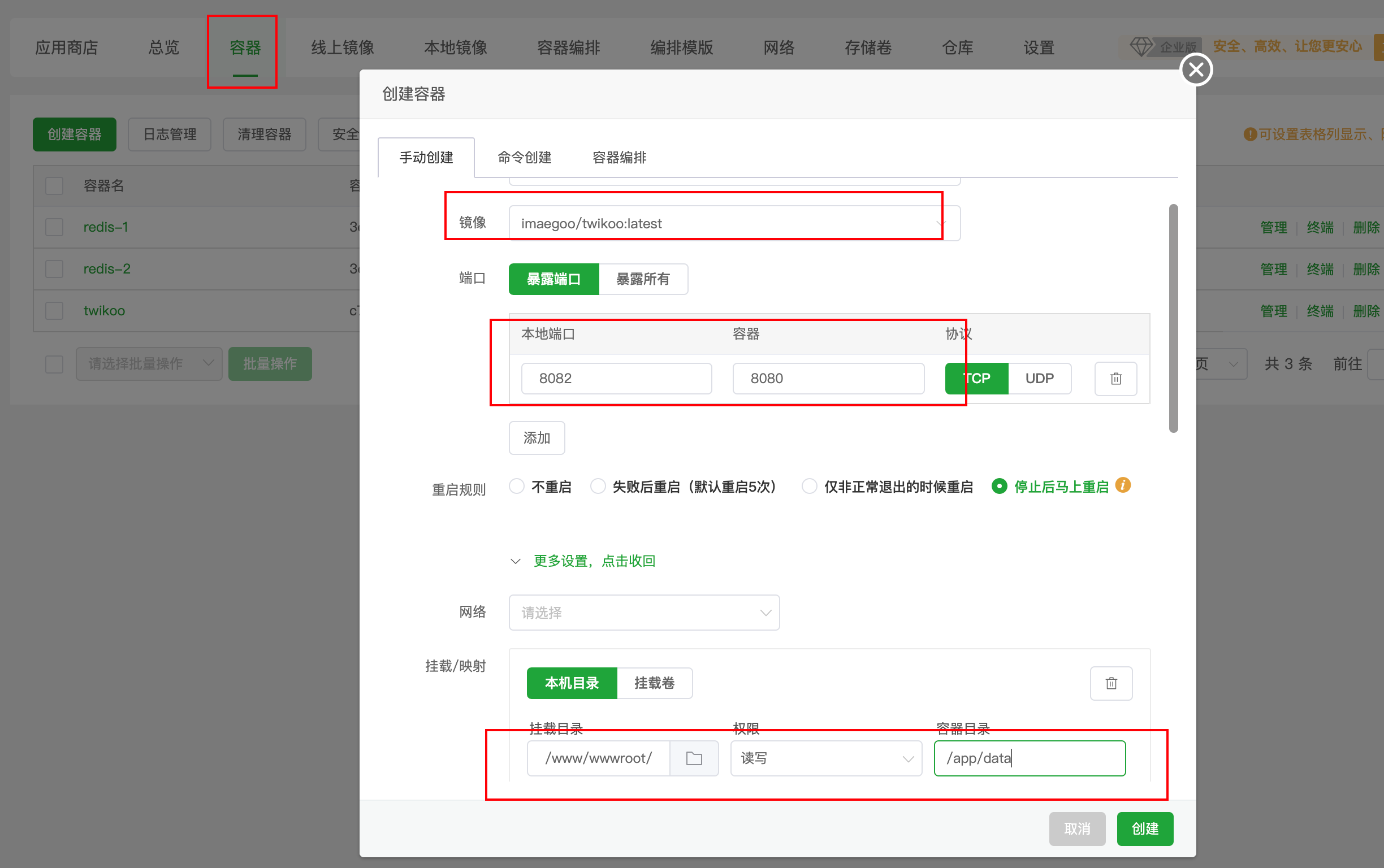Open 应用商店 in top navigation
1384x868 pixels.
point(67,47)
